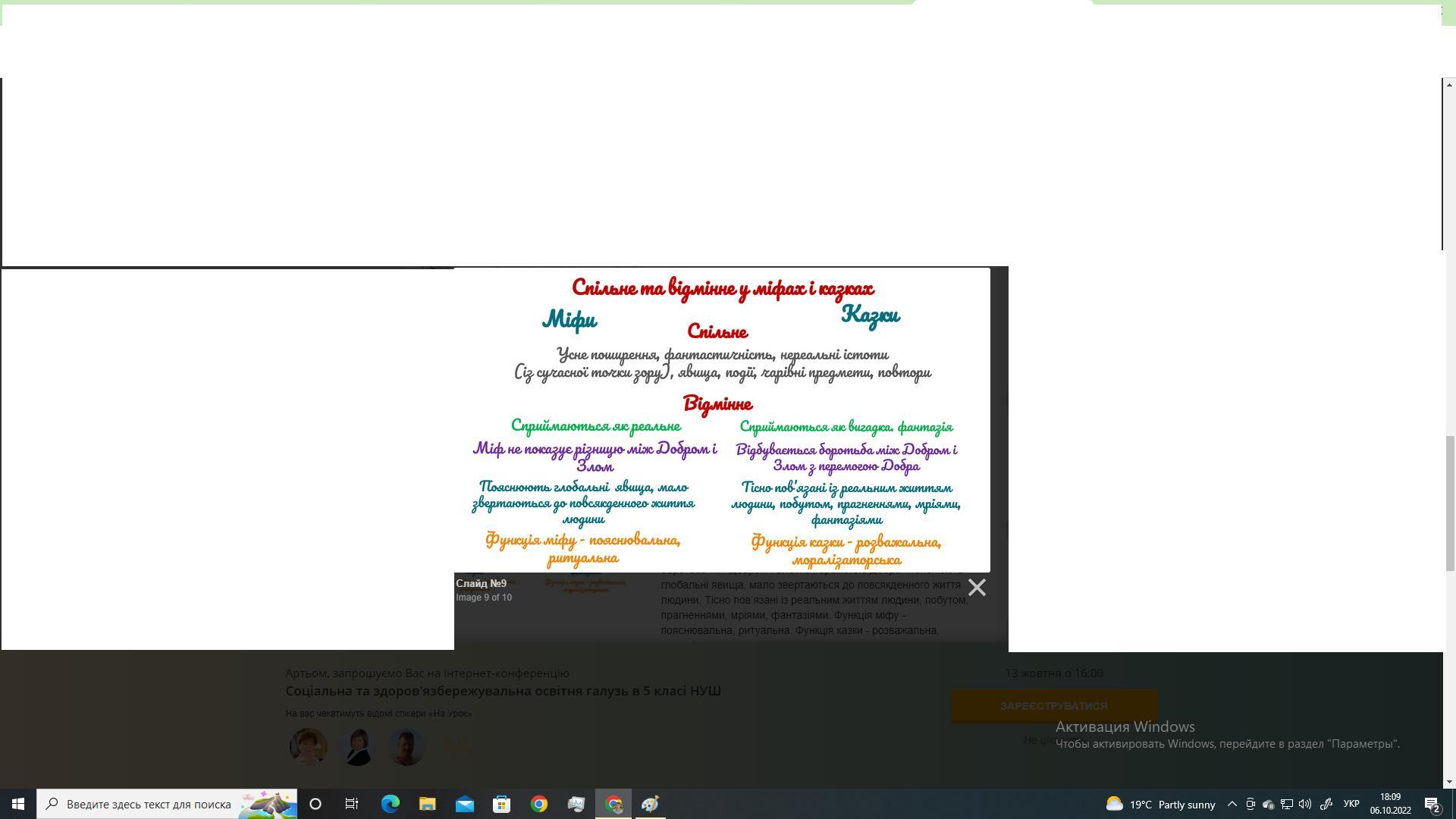Open Microsoft Store from the taskbar

[x=501, y=804]
